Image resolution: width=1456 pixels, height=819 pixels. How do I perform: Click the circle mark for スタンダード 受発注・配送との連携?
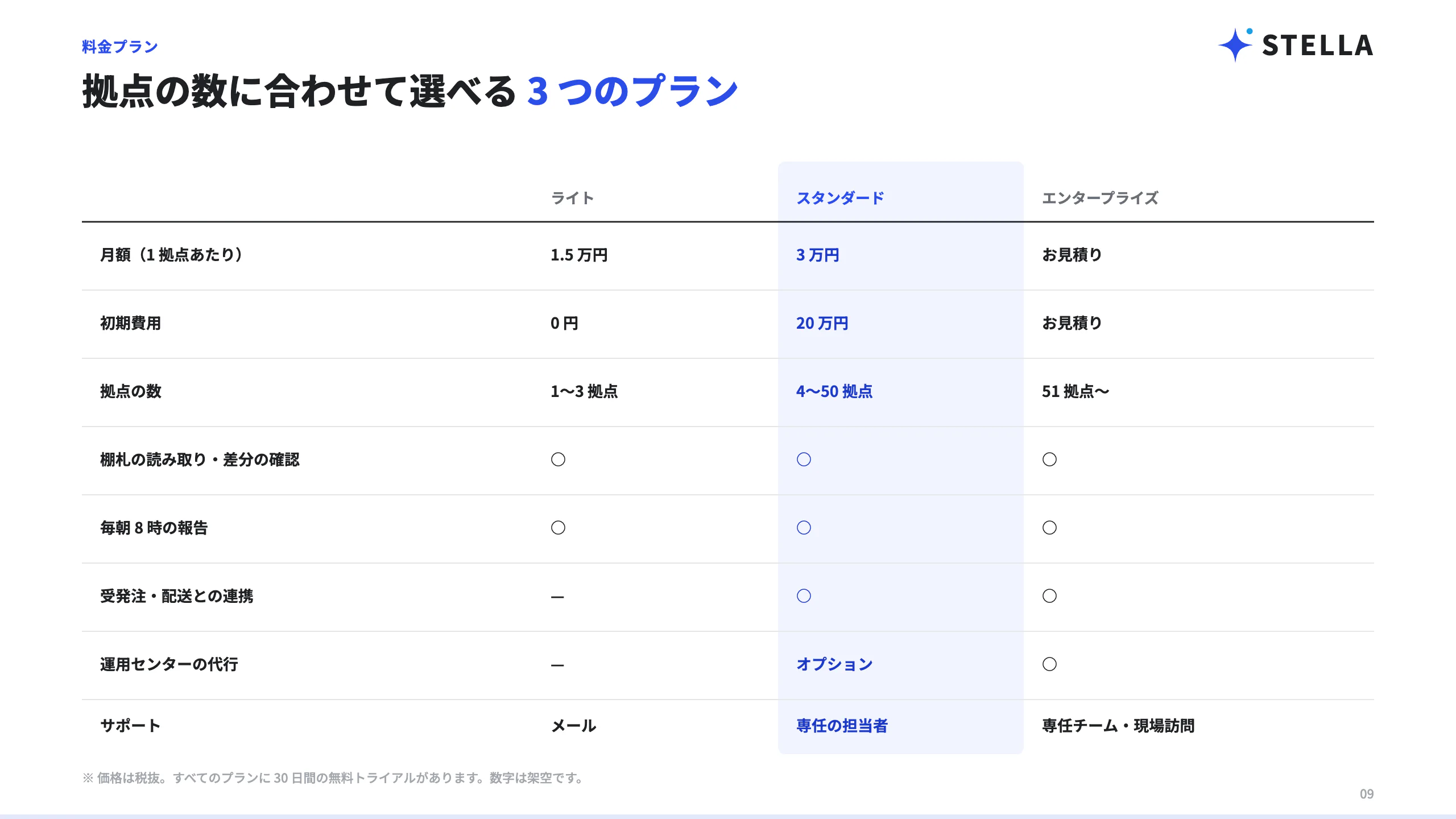pyautogui.click(x=804, y=596)
